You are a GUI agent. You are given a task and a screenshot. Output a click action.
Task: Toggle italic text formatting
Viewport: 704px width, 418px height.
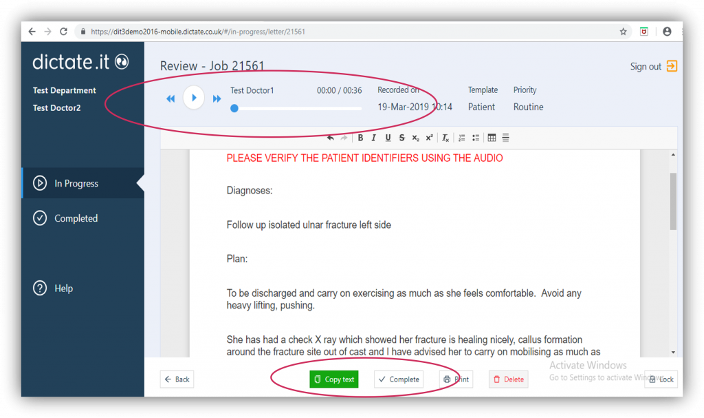pos(374,138)
